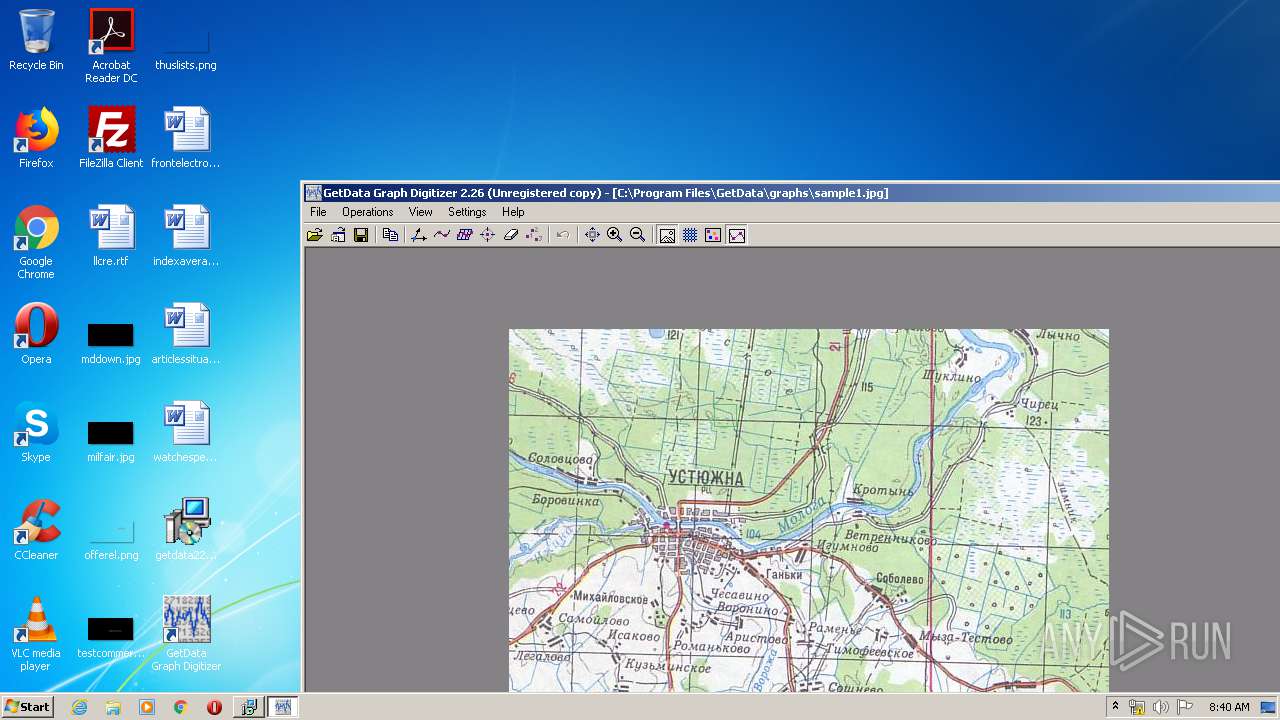Click GetData Graph Digitizer taskbar button
The image size is (1280, 720).
pyautogui.click(x=283, y=707)
